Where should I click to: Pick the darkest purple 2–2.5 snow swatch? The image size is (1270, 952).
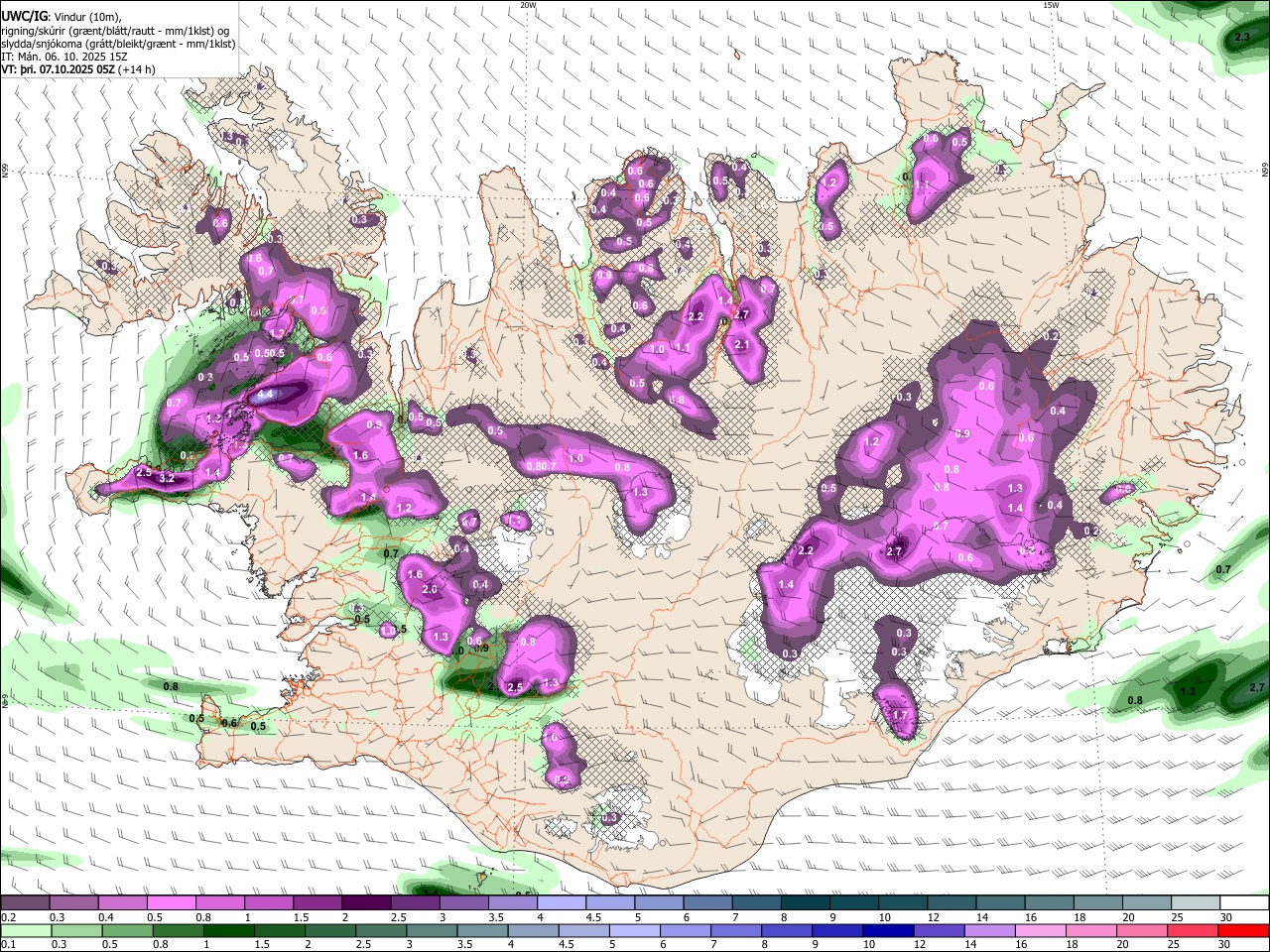click(x=366, y=903)
